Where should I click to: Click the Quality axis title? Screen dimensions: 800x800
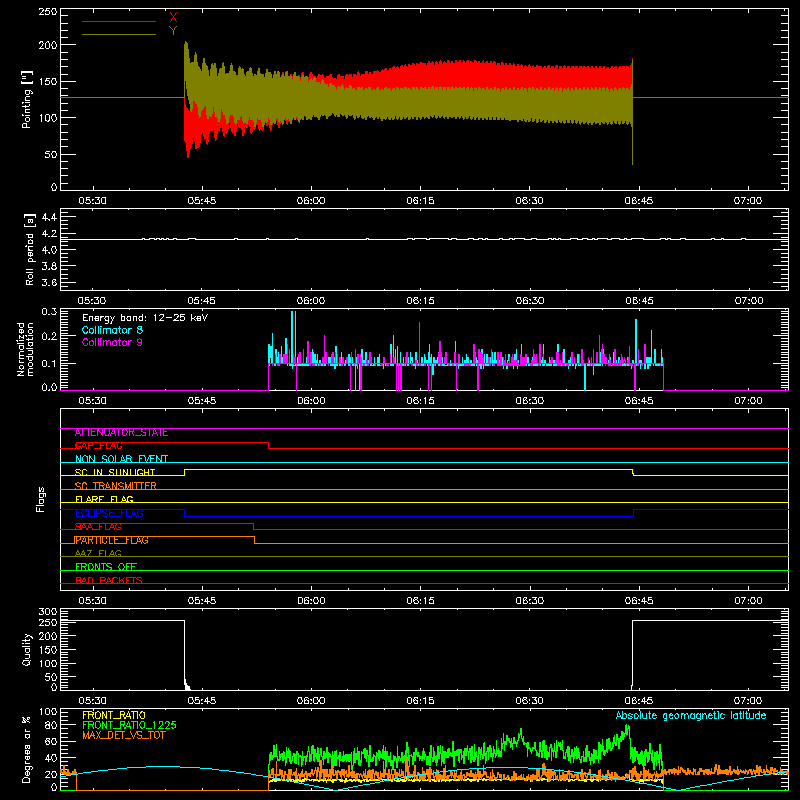(x=27, y=649)
